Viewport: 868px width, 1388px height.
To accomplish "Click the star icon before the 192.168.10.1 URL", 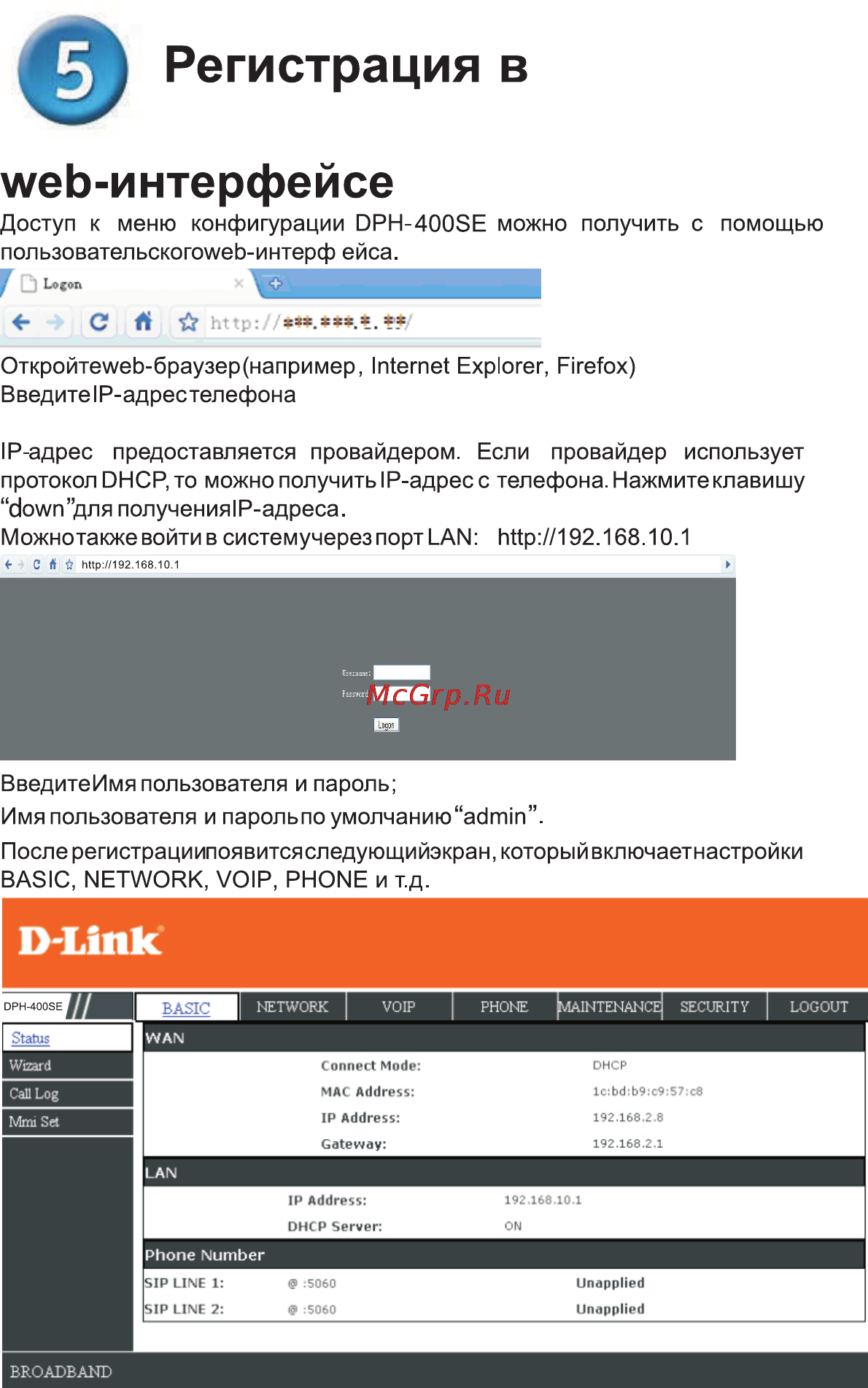I will [x=69, y=564].
